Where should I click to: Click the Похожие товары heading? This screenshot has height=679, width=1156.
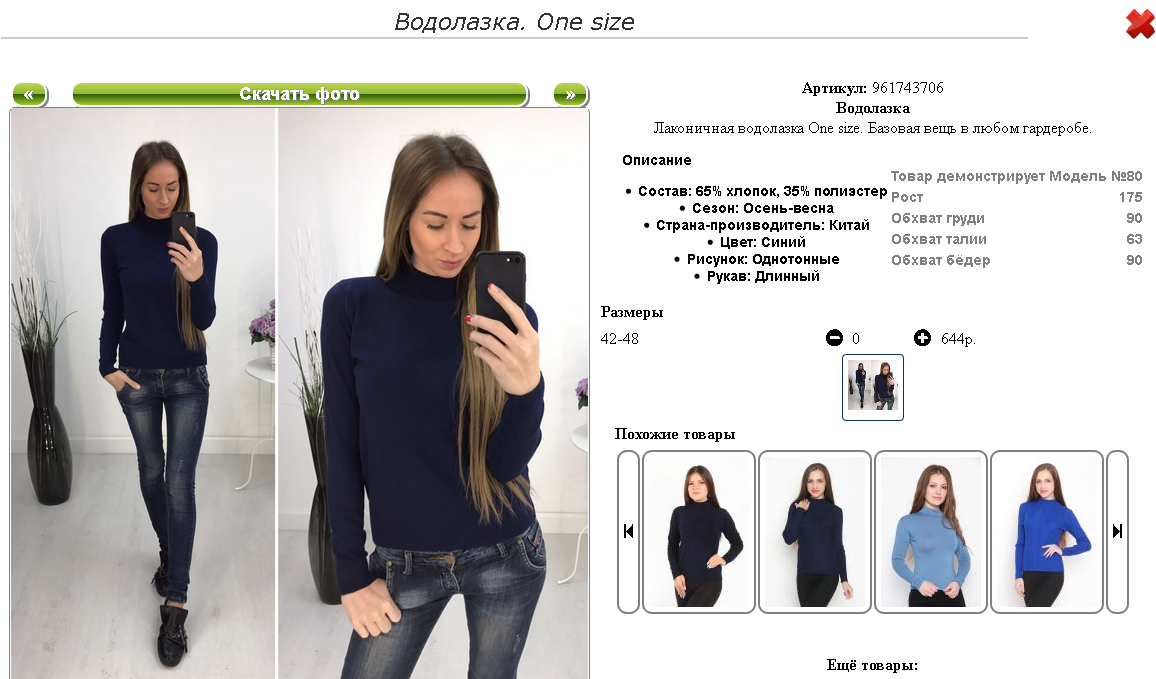coord(675,434)
